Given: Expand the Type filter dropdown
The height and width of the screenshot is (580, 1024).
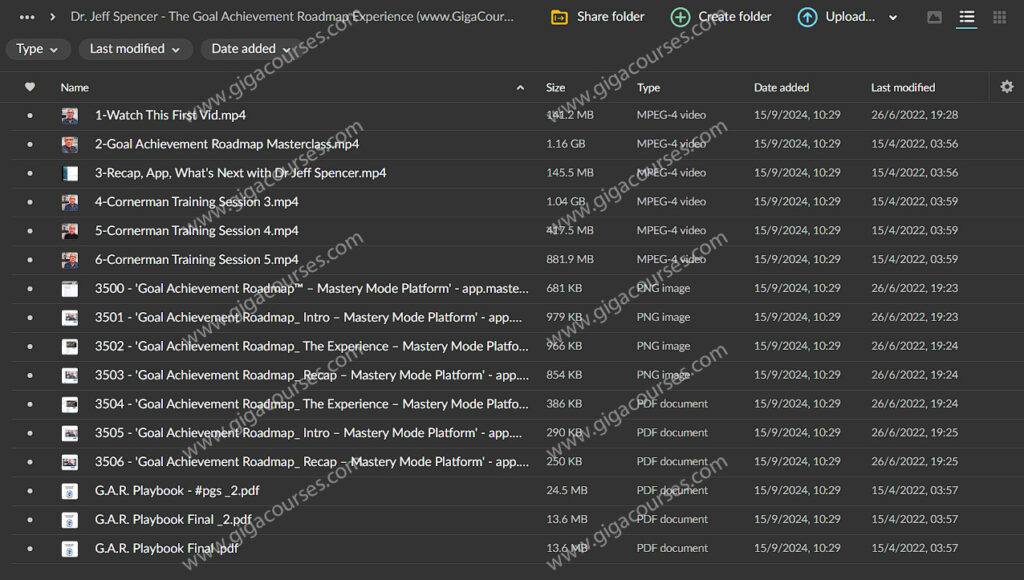Looking at the screenshot, I should pyautogui.click(x=38, y=49).
